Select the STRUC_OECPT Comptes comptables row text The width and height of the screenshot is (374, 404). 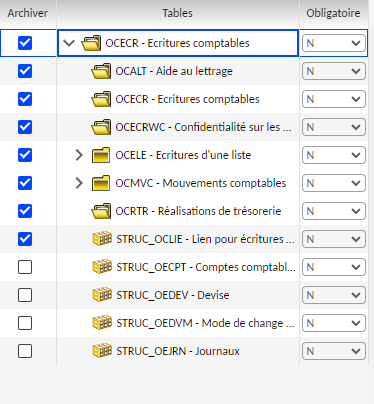click(206, 267)
